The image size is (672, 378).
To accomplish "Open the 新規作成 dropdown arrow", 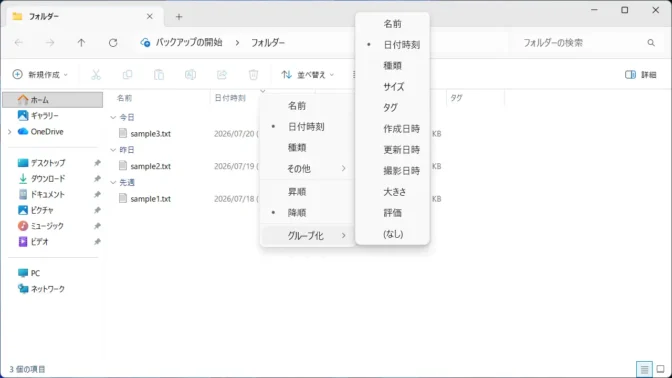I will 66,75.
